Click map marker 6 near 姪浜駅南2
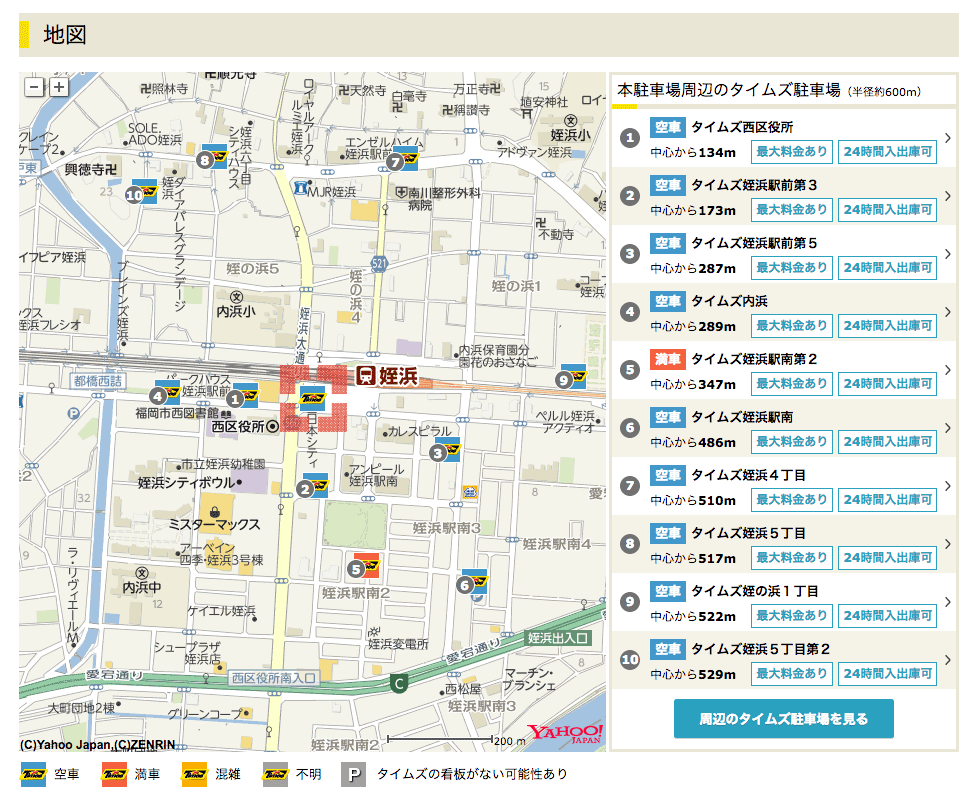This screenshot has width=979, height=808. click(471, 583)
